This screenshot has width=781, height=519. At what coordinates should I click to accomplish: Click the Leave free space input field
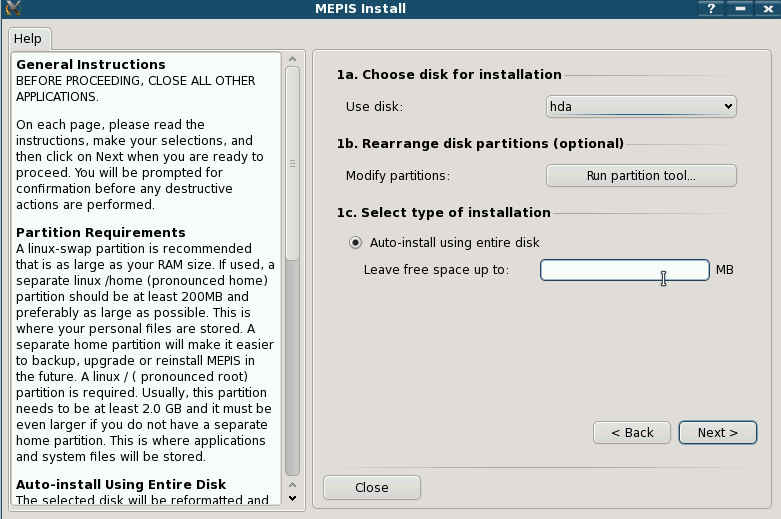[x=625, y=269]
